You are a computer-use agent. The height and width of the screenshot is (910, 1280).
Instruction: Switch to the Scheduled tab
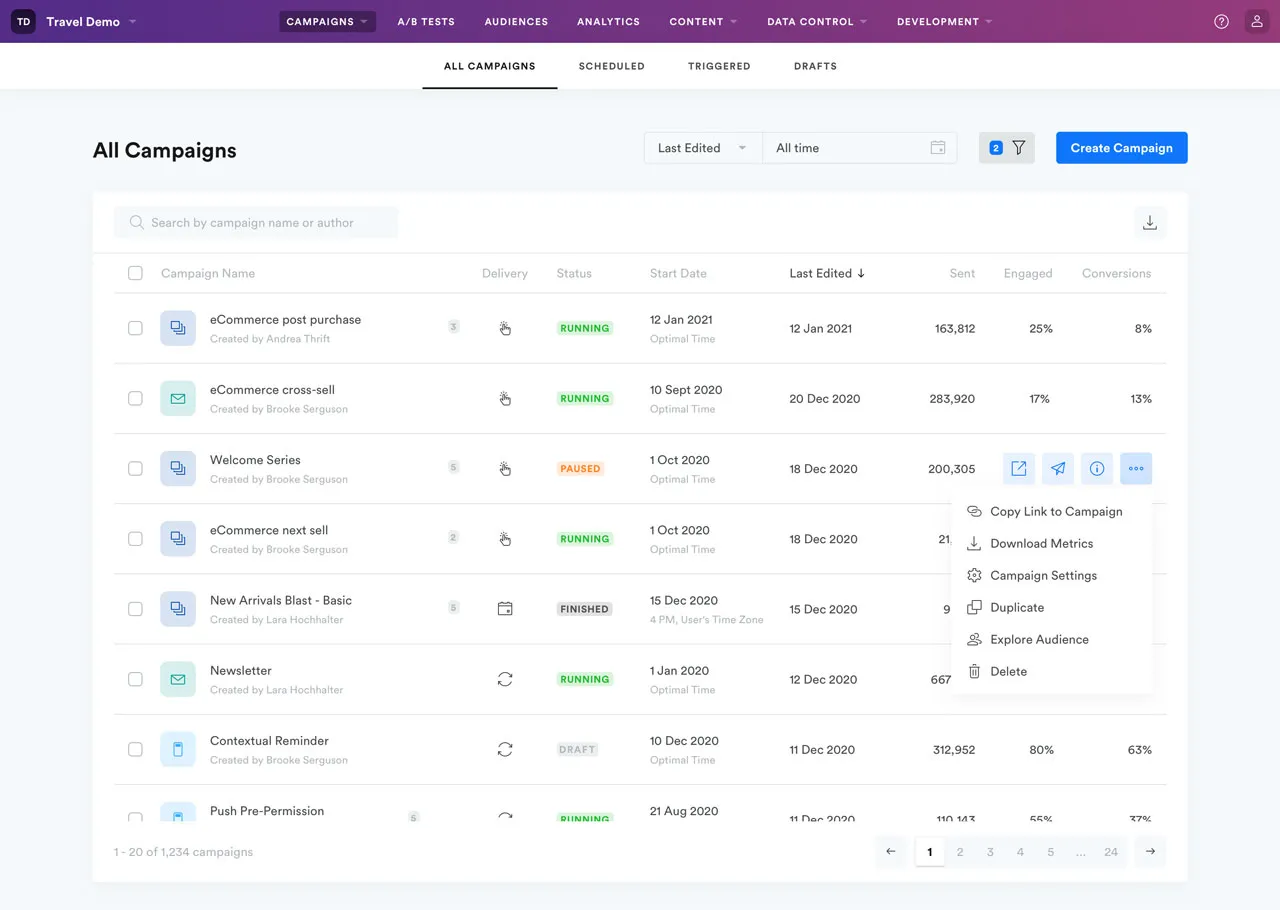(x=611, y=66)
